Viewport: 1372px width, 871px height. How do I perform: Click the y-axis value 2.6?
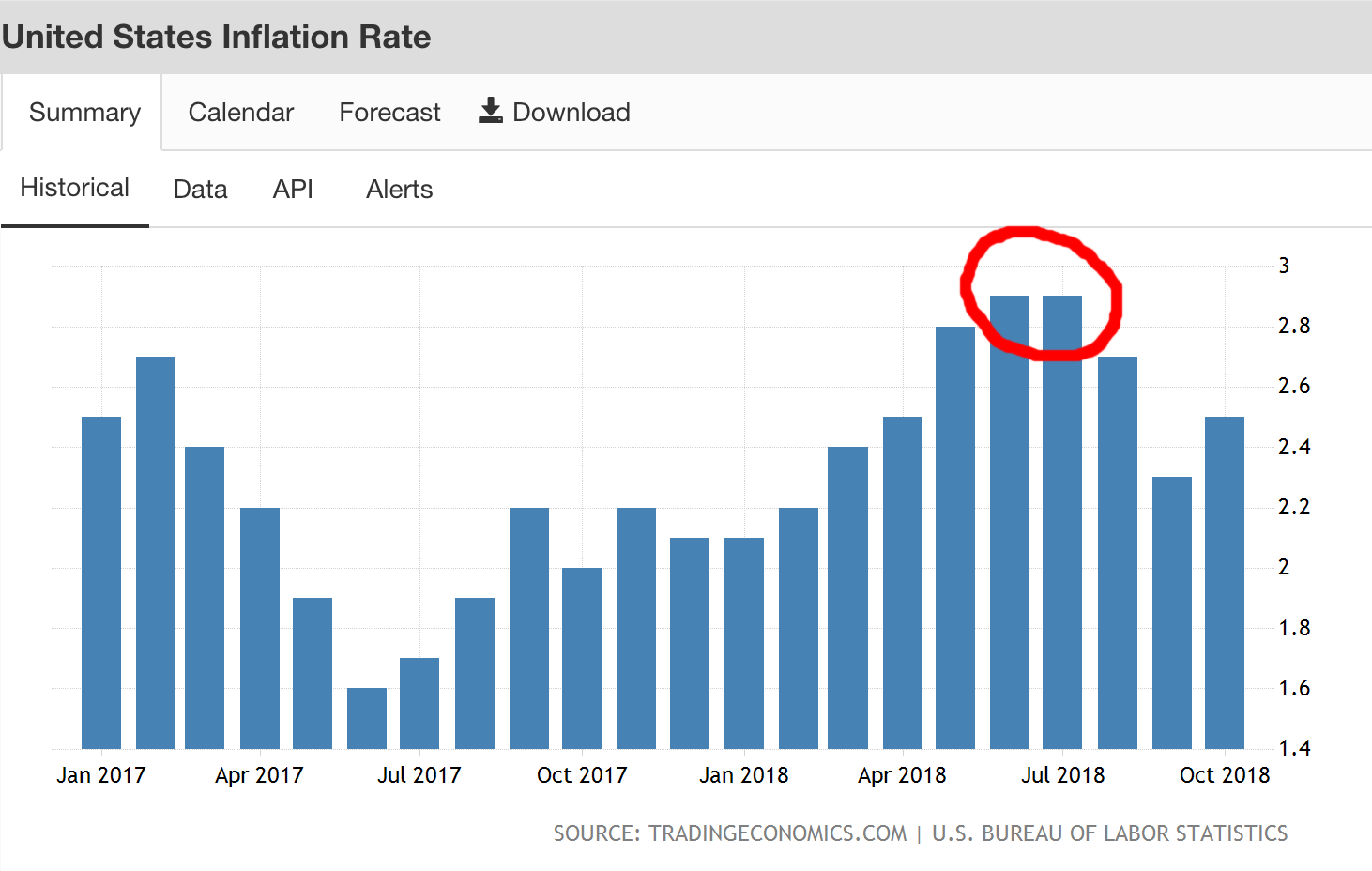tap(1294, 386)
